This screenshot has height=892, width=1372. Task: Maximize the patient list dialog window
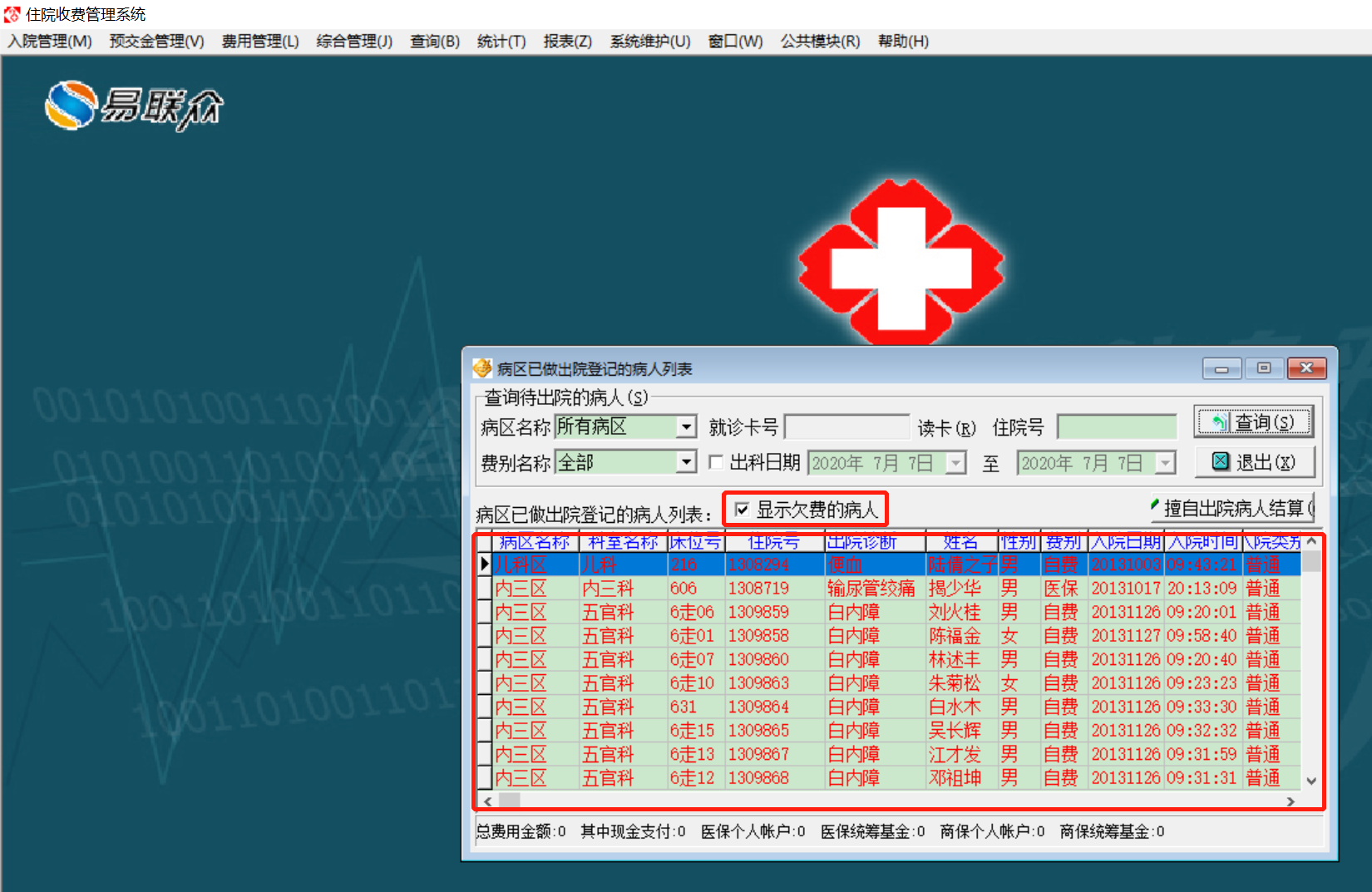pos(1264,368)
